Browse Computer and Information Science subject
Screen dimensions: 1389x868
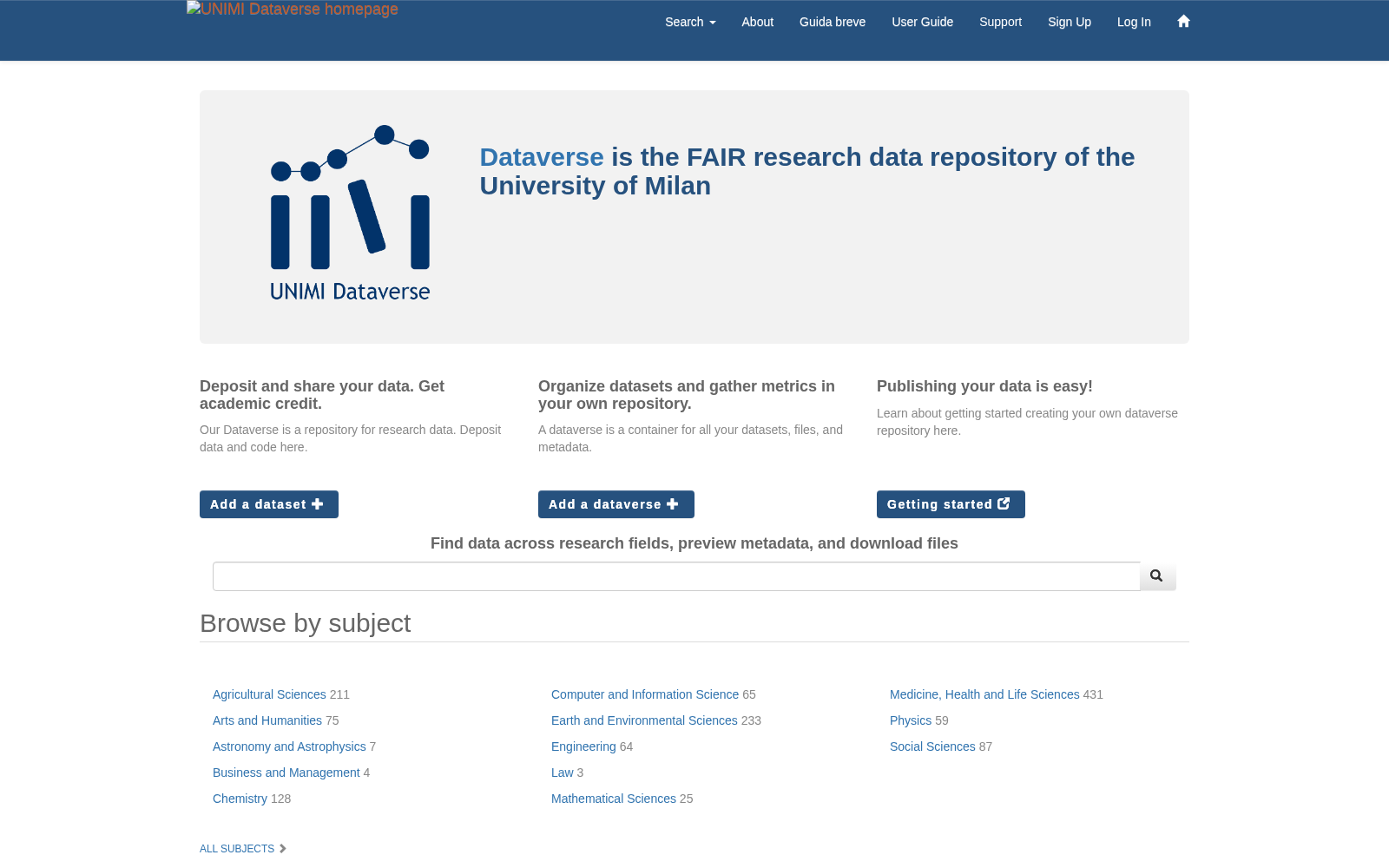pyautogui.click(x=645, y=694)
